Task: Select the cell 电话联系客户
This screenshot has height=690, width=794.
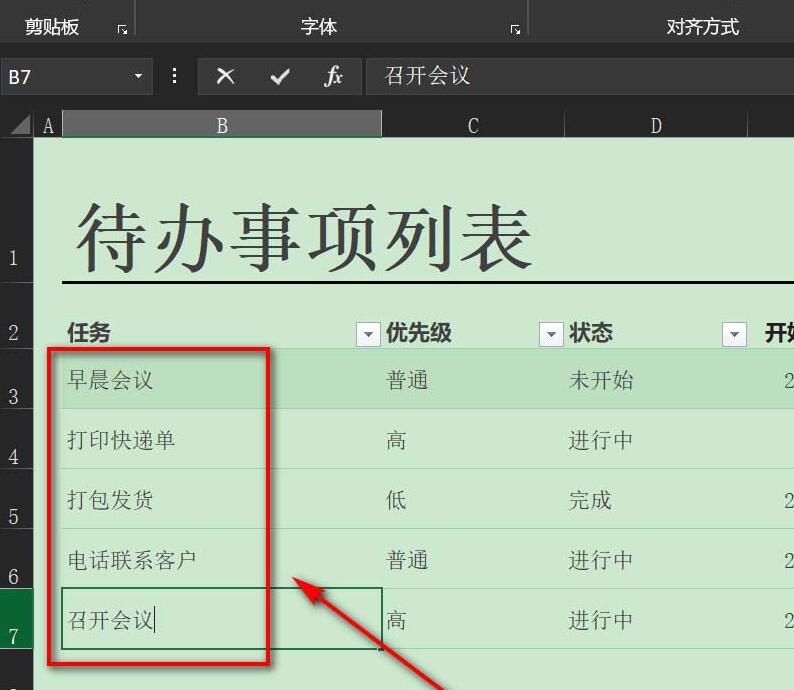Action: 222,559
